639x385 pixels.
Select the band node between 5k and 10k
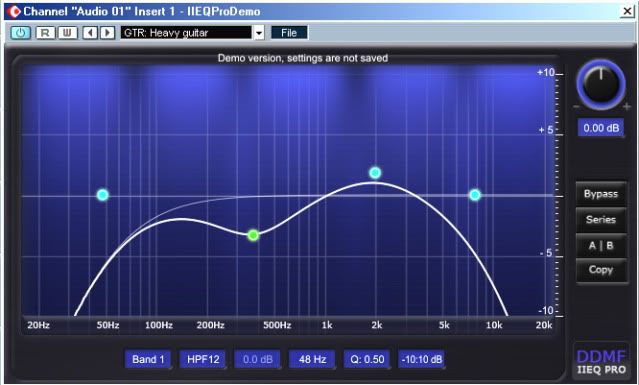pos(475,195)
